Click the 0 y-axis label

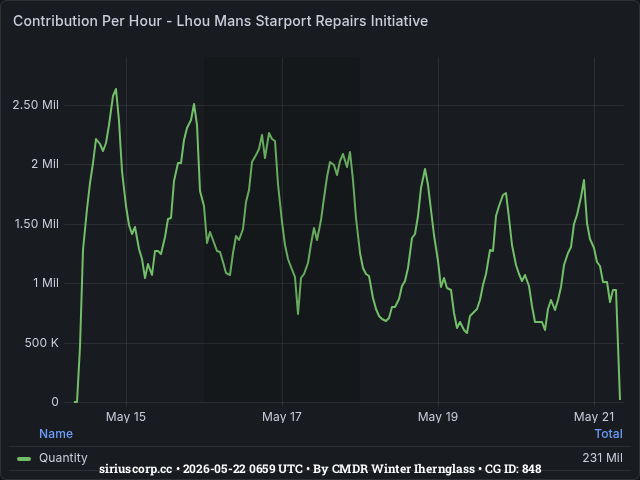coord(55,402)
